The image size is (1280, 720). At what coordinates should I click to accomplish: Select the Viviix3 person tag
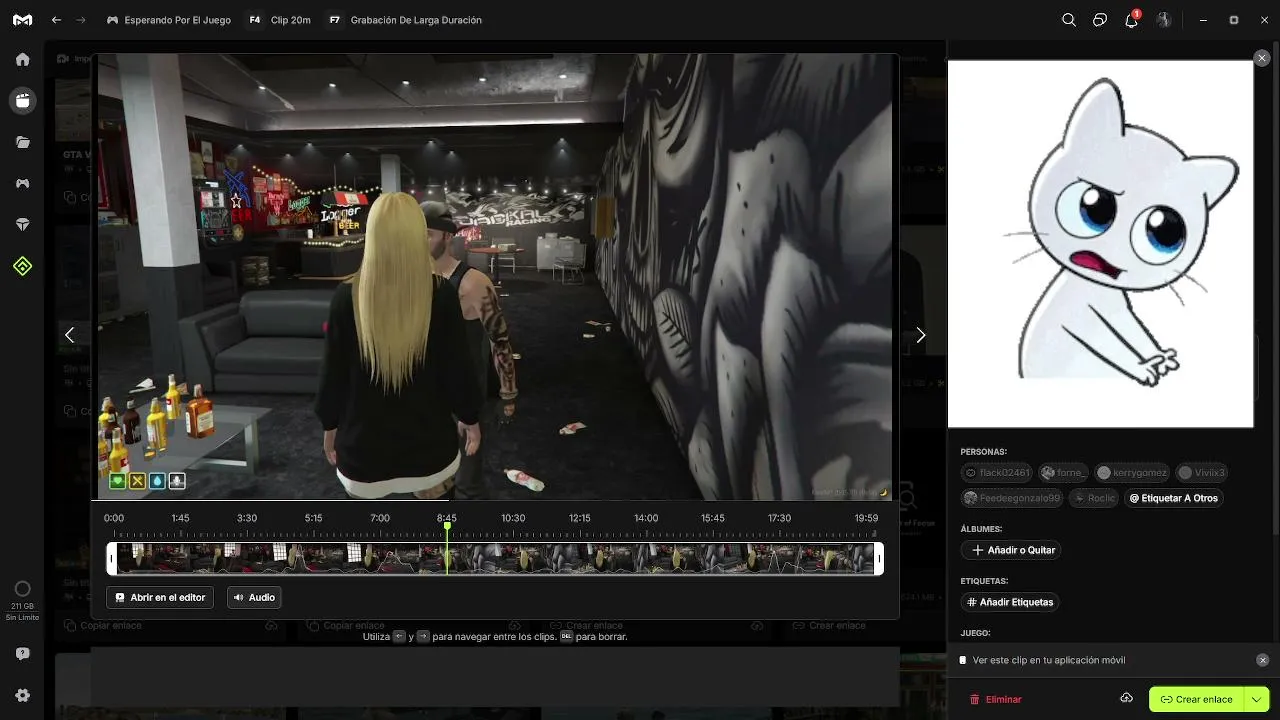pos(1201,472)
